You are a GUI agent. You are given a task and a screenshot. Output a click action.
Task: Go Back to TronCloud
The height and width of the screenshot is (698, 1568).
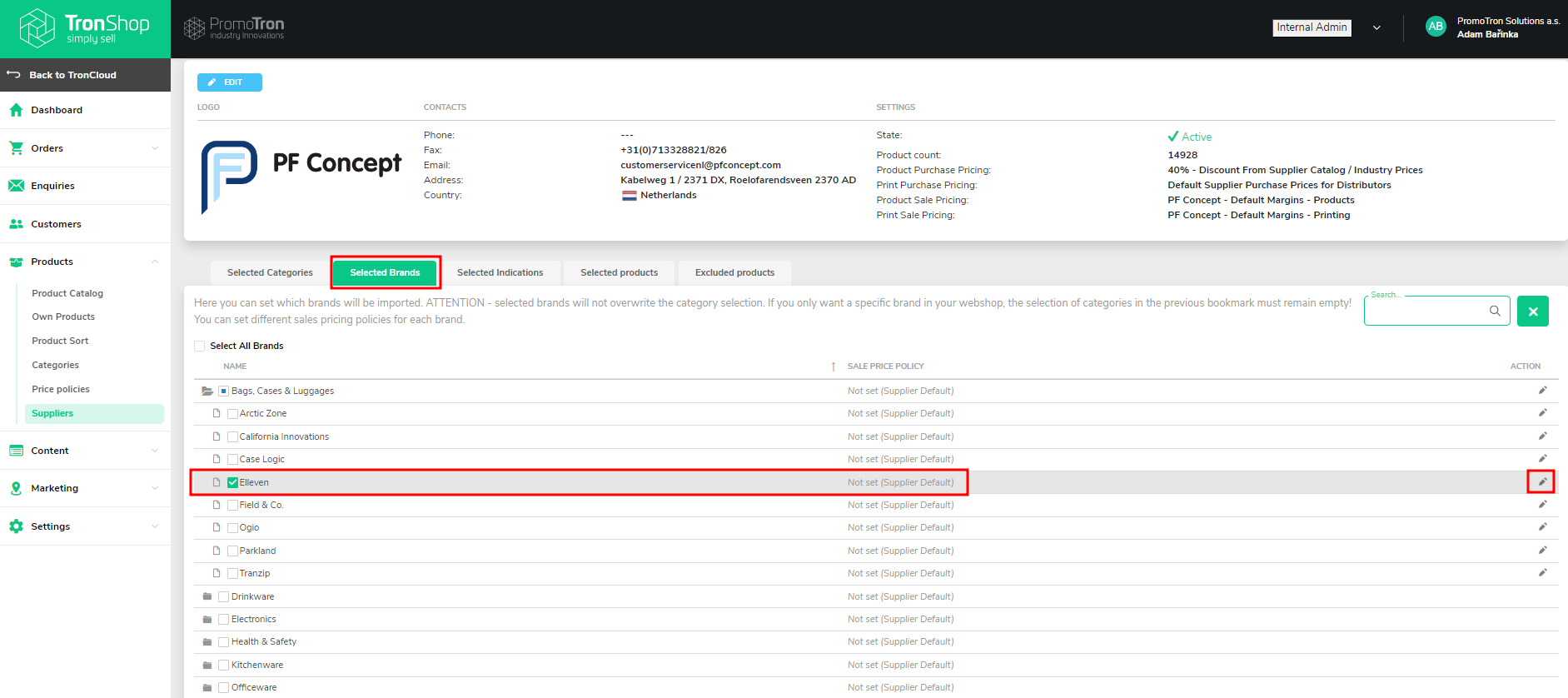(85, 75)
